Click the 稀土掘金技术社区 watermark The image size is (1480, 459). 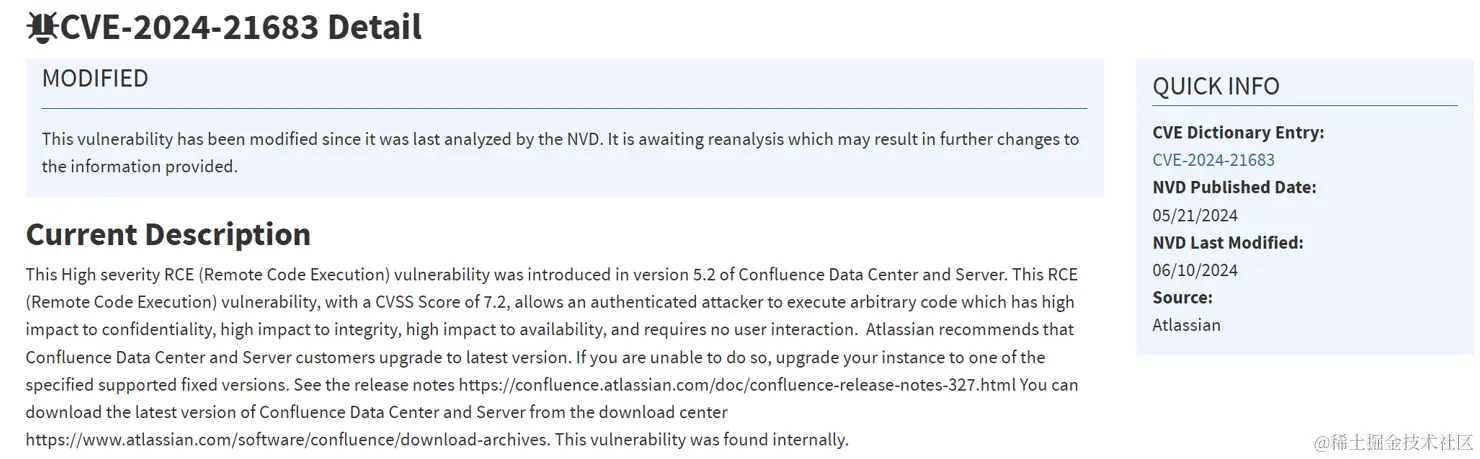[1394, 441]
